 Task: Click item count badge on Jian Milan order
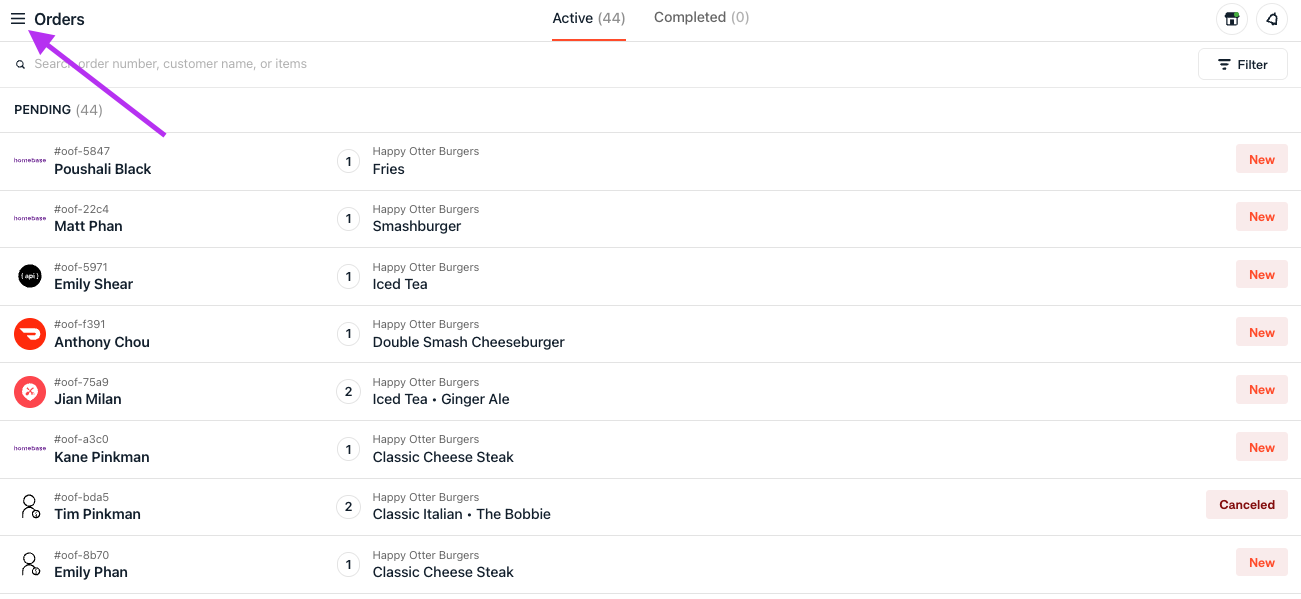[348, 391]
